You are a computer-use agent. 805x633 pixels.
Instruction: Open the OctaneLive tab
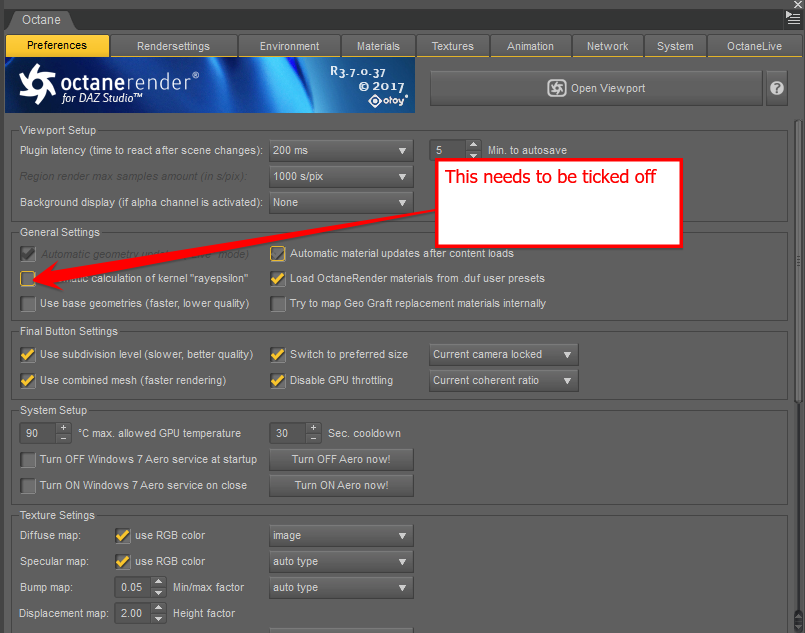click(754, 46)
